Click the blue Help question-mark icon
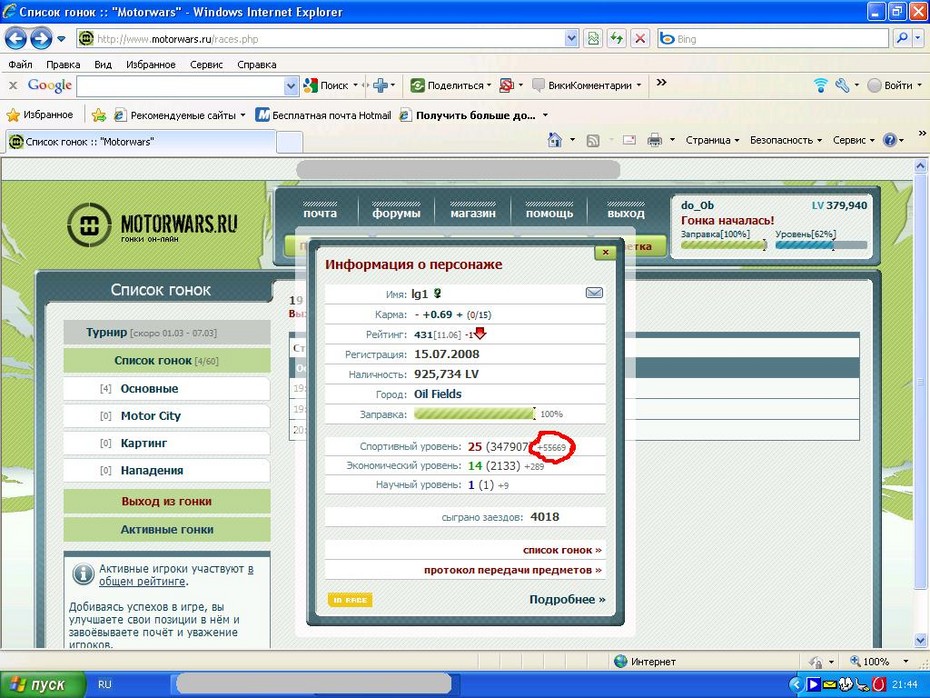The width and height of the screenshot is (930, 698). click(890, 141)
